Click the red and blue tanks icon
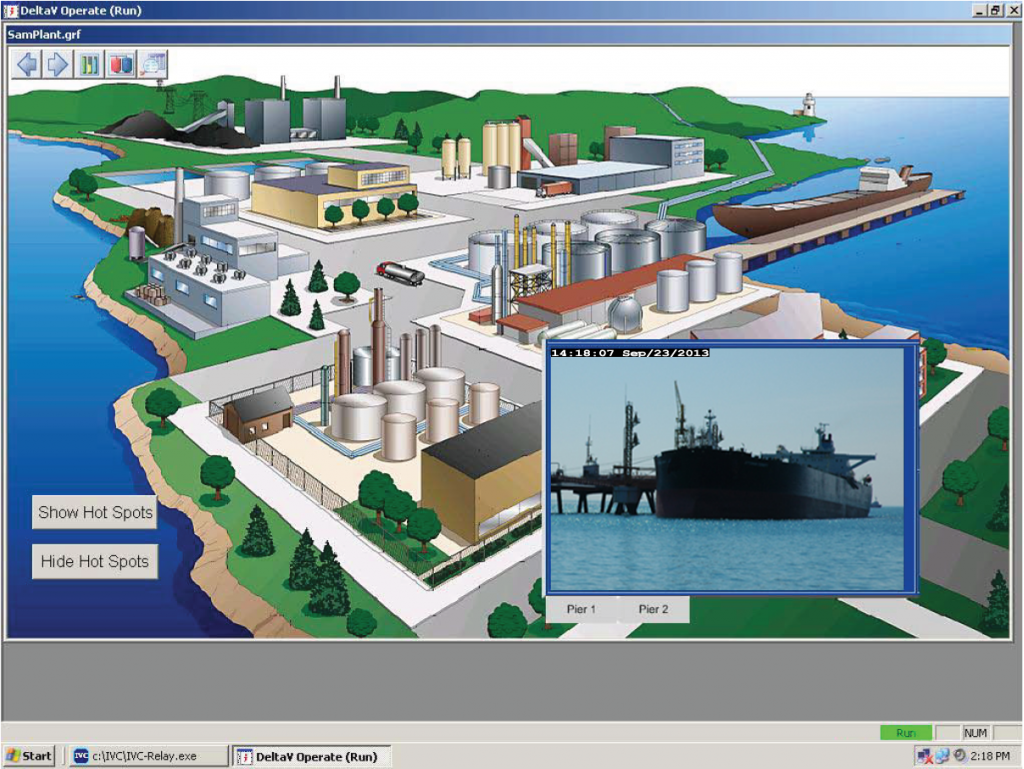This screenshot has height=769, width=1024. 121,65
